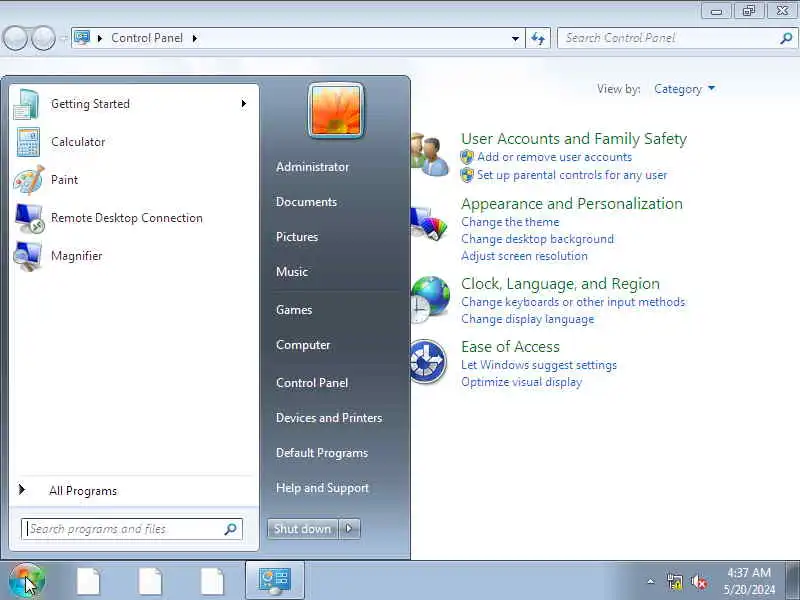The height and width of the screenshot is (600, 800).
Task: Click the muted volume tray icon
Action: pyautogui.click(x=699, y=582)
